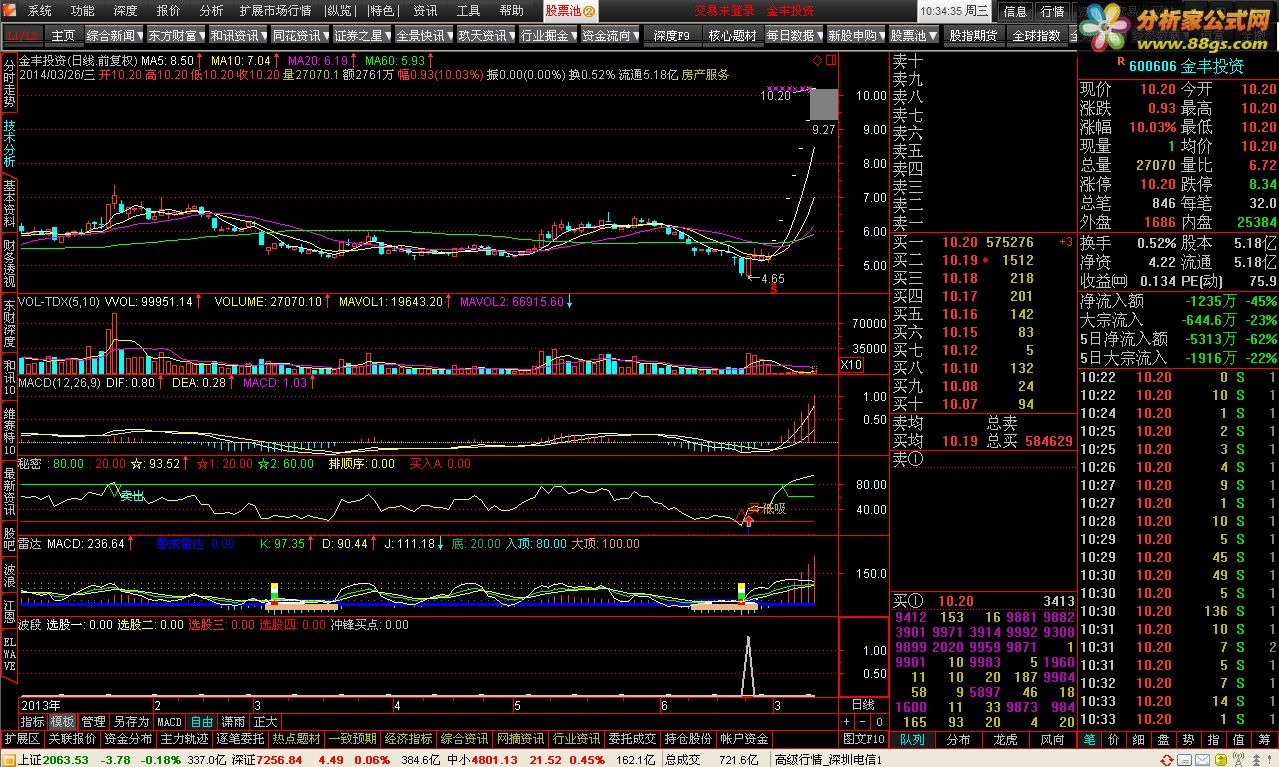Expand the 和讯资讯 dropdown arrow
This screenshot has width=1279, height=767.
(x=264, y=35)
